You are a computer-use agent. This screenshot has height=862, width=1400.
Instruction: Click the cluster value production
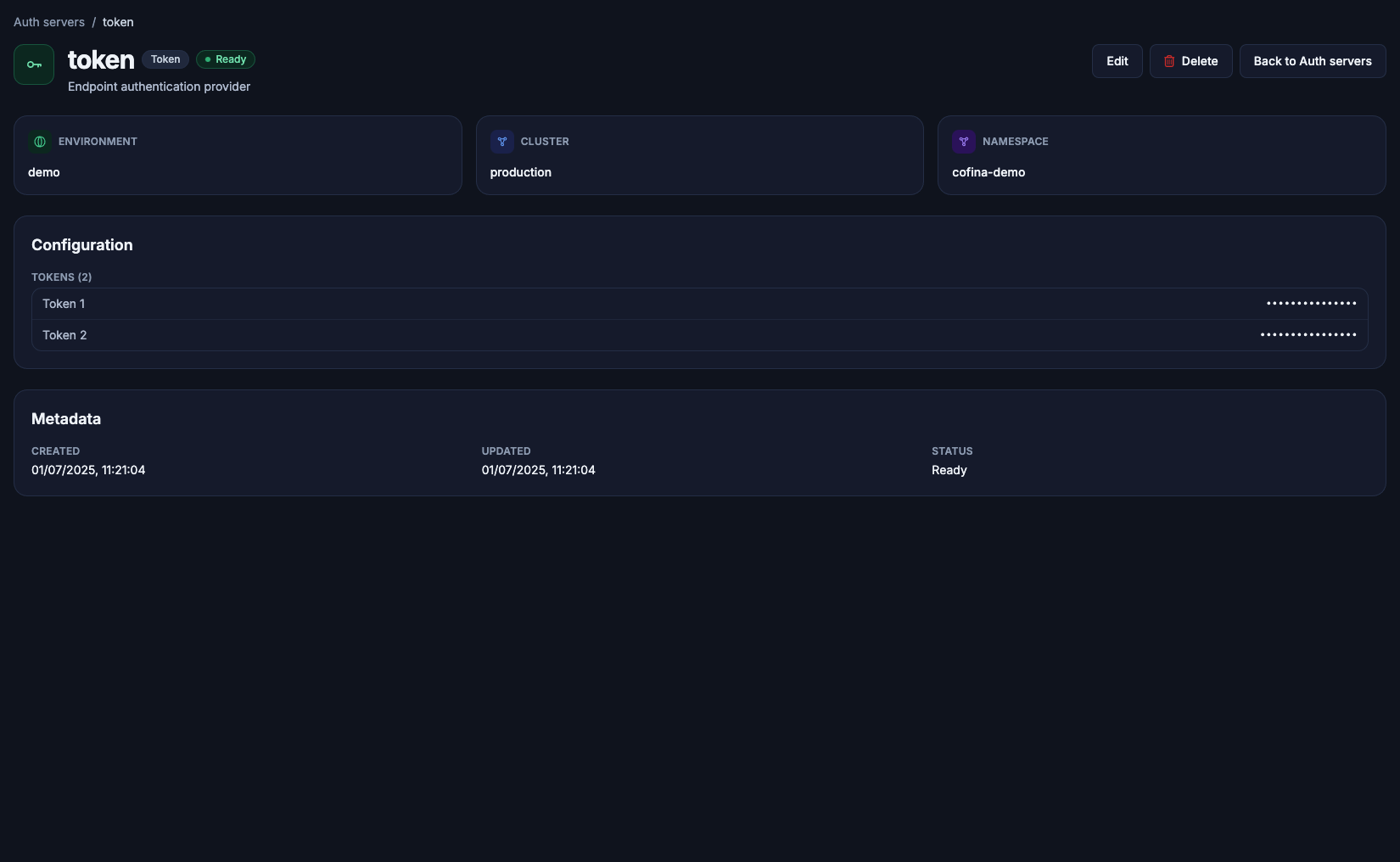pyautogui.click(x=521, y=172)
